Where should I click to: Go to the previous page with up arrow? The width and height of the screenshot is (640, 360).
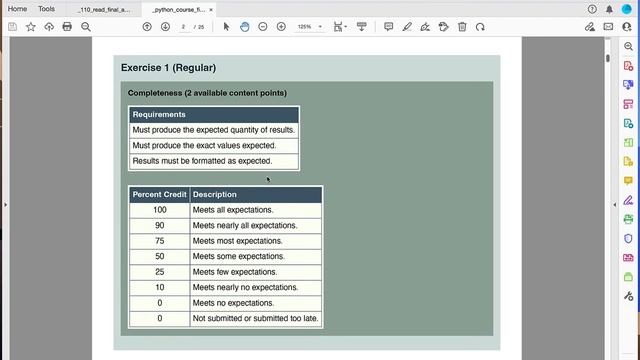[147, 27]
